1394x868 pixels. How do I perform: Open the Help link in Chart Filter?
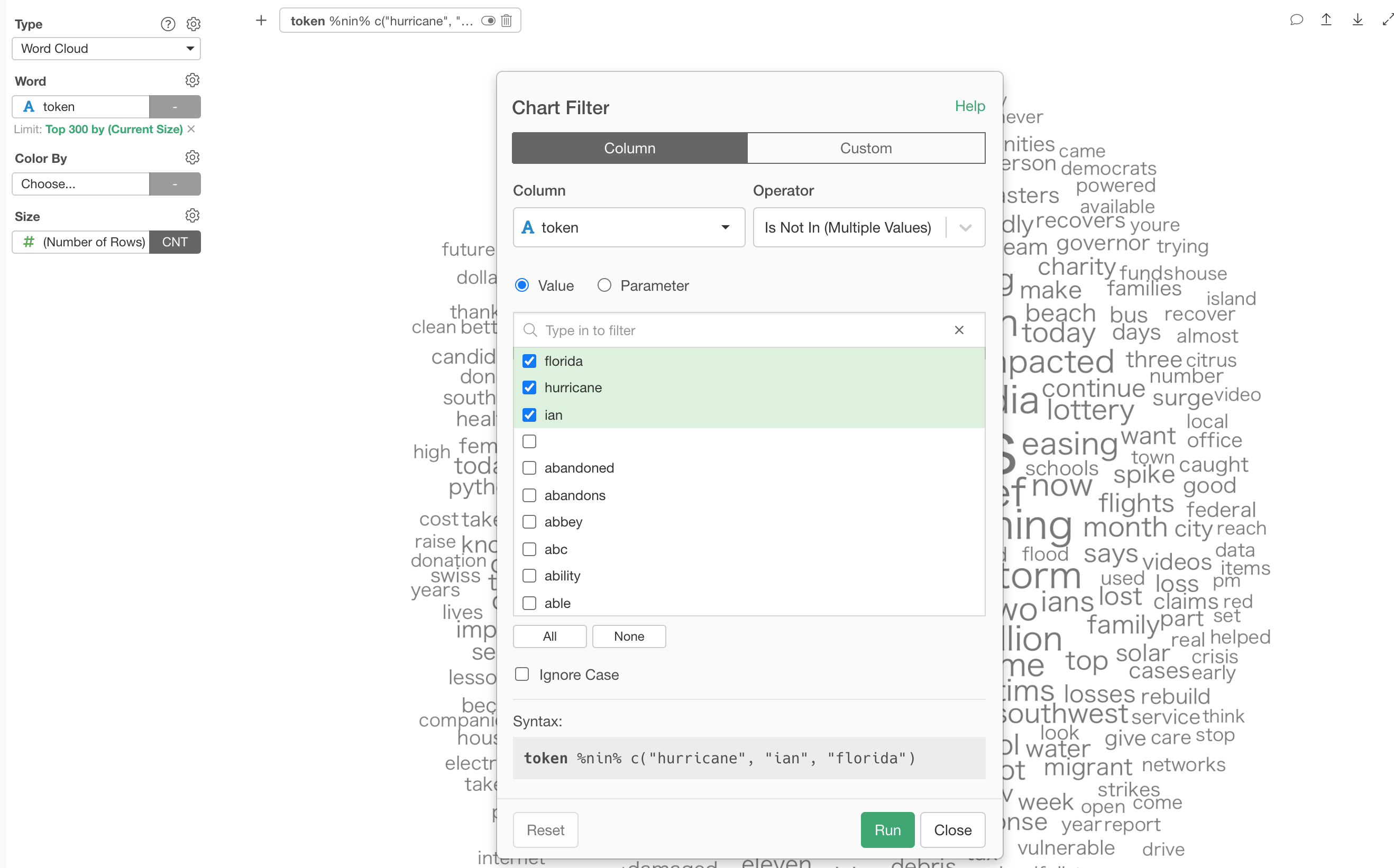pyautogui.click(x=970, y=106)
